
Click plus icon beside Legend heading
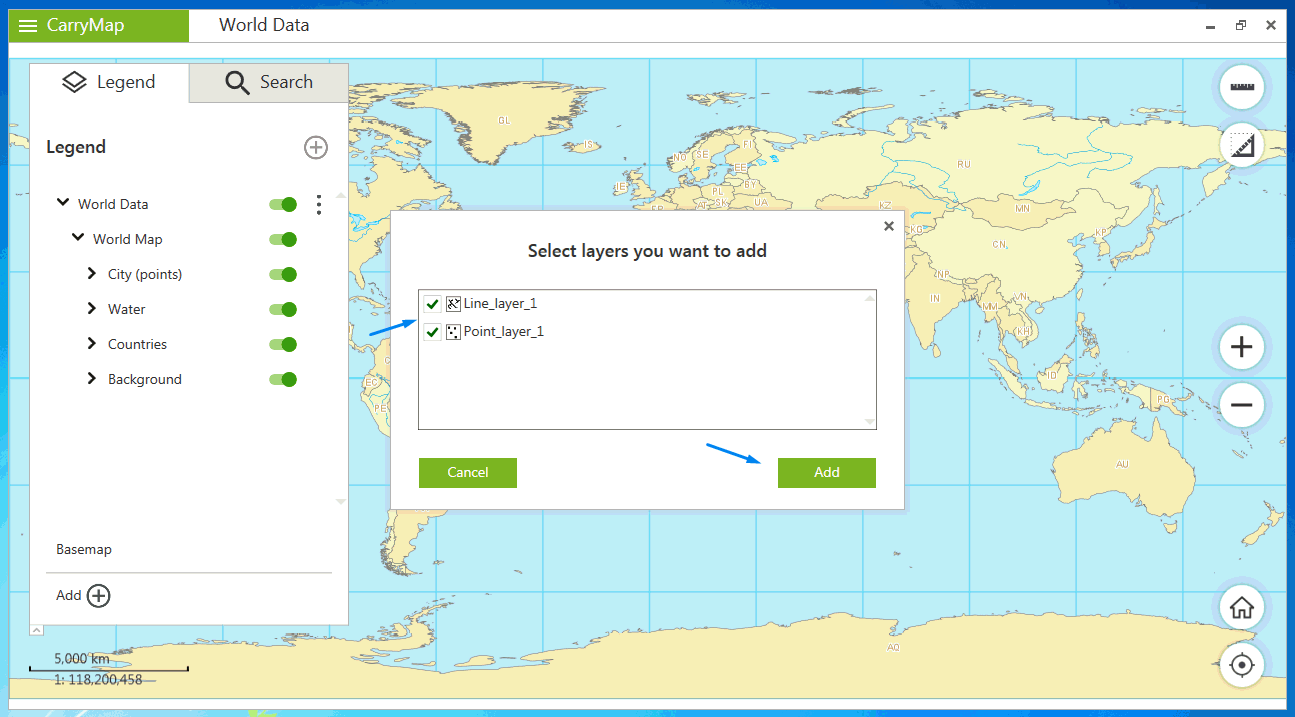[316, 148]
